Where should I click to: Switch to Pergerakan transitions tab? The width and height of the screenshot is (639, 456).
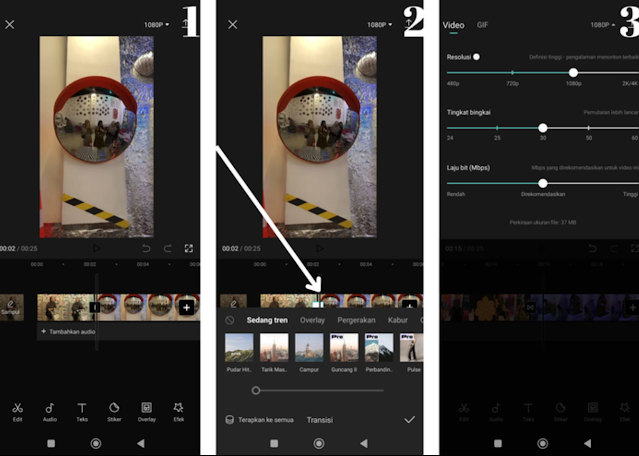pos(356,320)
